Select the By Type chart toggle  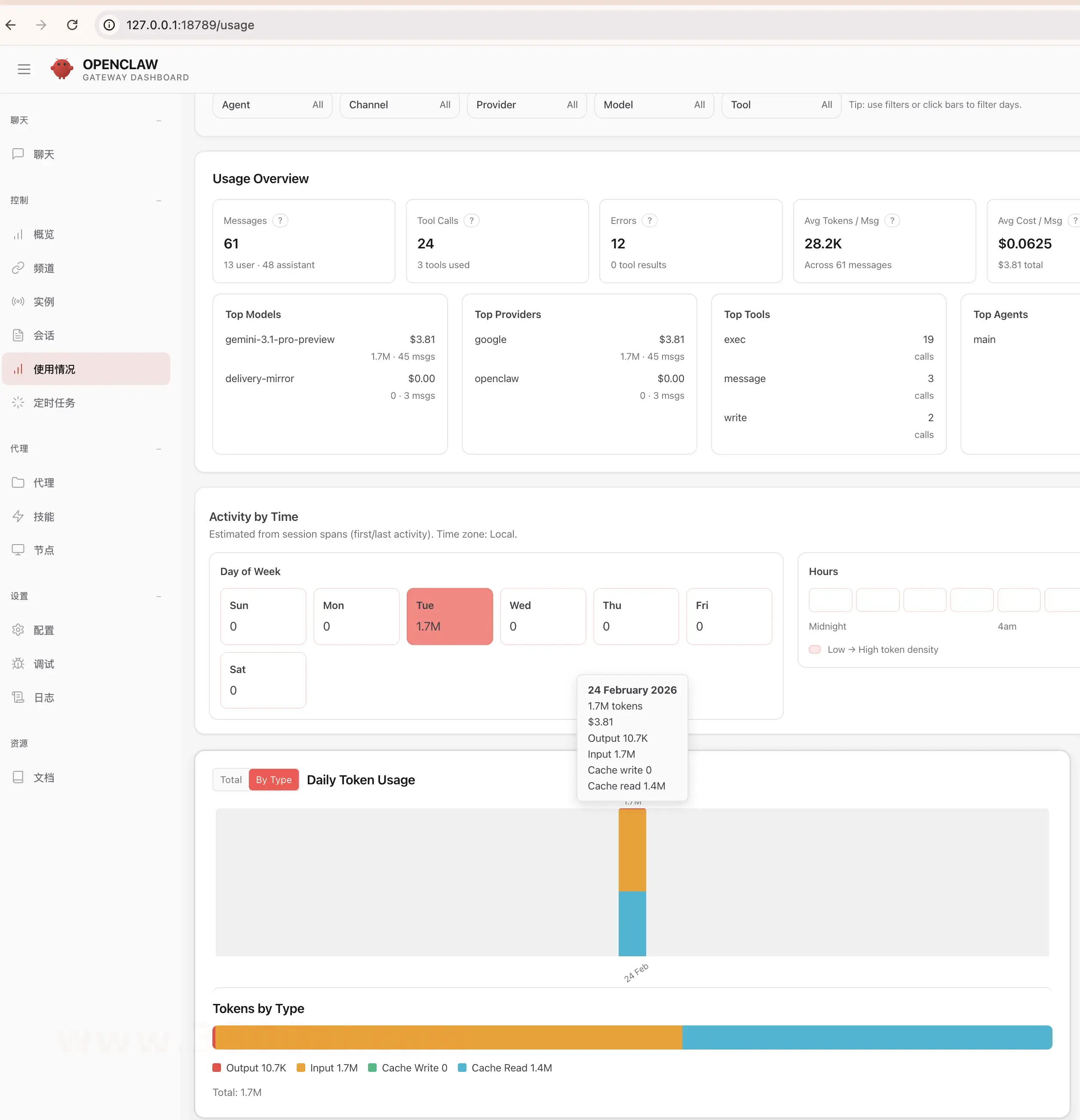[x=273, y=780]
